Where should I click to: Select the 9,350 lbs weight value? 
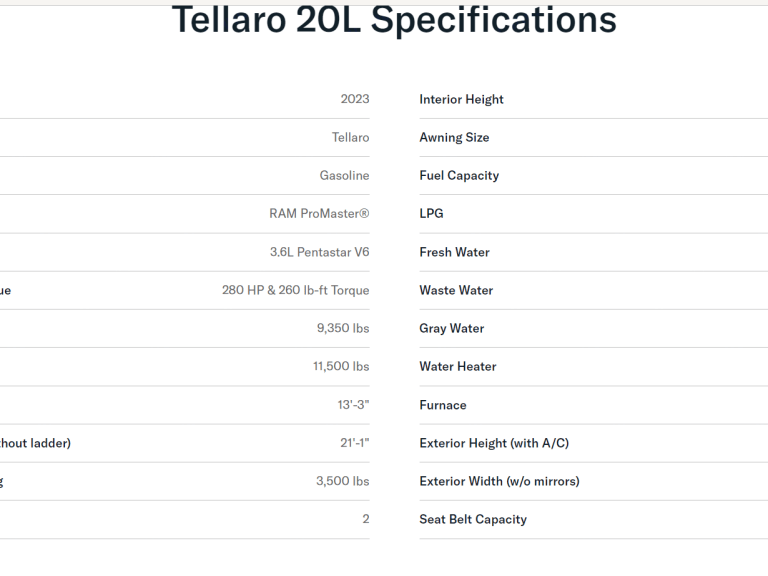(343, 328)
